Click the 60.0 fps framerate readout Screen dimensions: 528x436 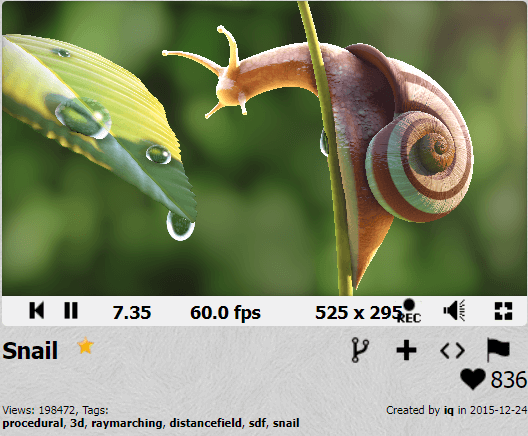tap(225, 312)
